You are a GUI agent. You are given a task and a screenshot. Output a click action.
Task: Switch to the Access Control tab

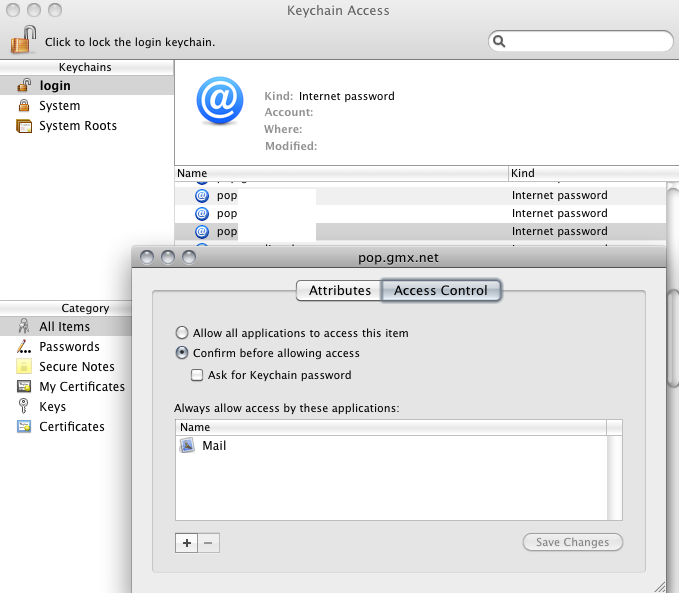pyautogui.click(x=441, y=290)
